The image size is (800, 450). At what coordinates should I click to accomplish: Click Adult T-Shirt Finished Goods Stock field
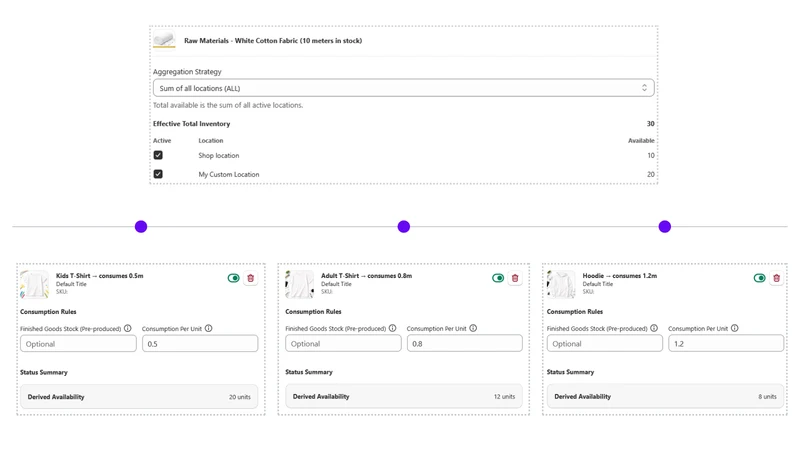point(343,343)
